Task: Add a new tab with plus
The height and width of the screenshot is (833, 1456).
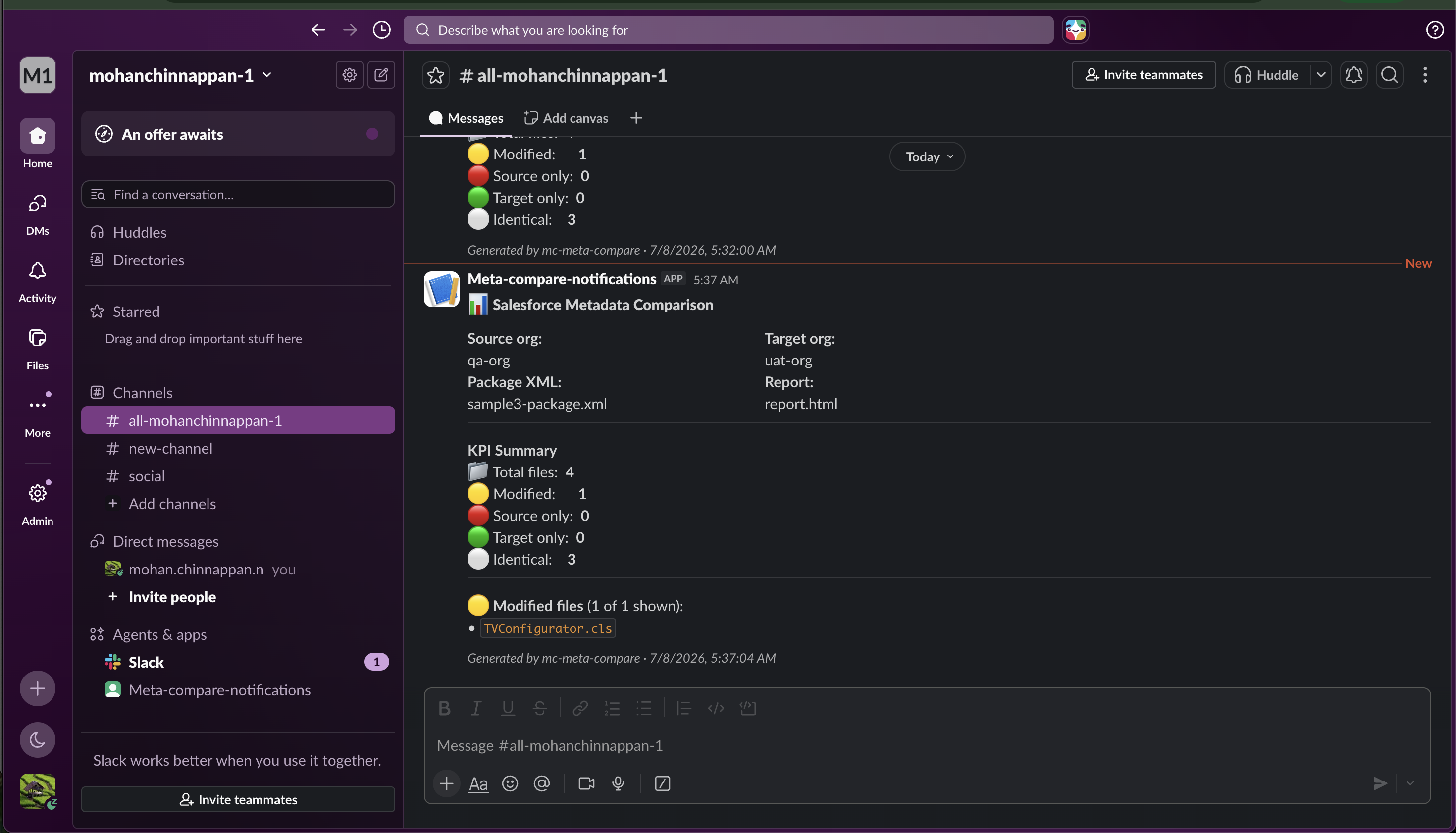Action: click(x=635, y=118)
